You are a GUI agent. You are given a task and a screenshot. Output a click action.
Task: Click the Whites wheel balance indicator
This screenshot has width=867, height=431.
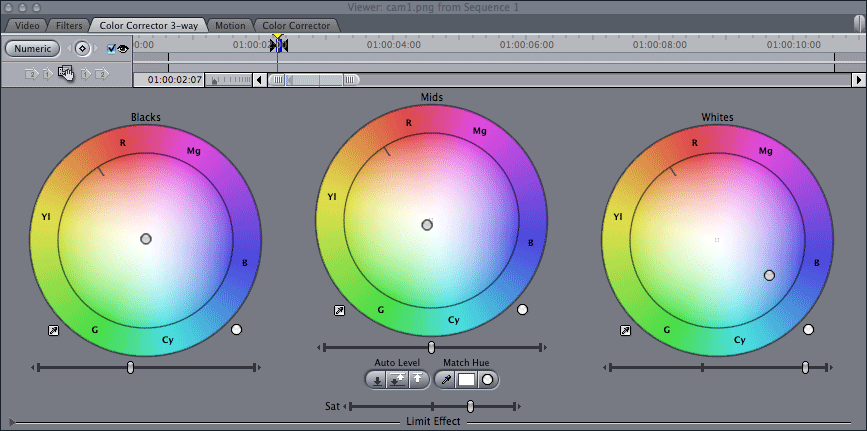[769, 276]
